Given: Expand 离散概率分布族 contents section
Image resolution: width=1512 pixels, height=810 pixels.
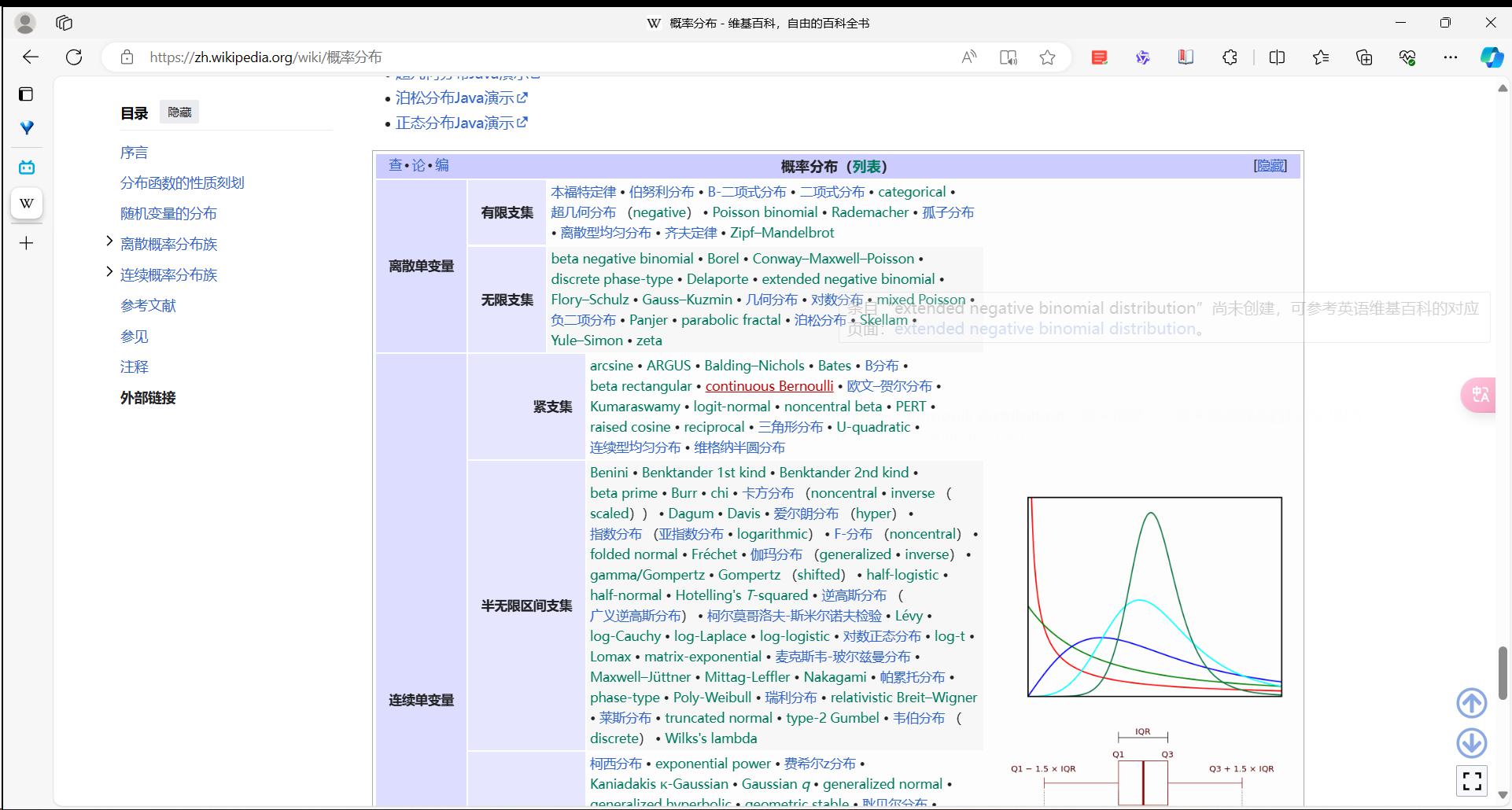Looking at the screenshot, I should pos(109,241).
